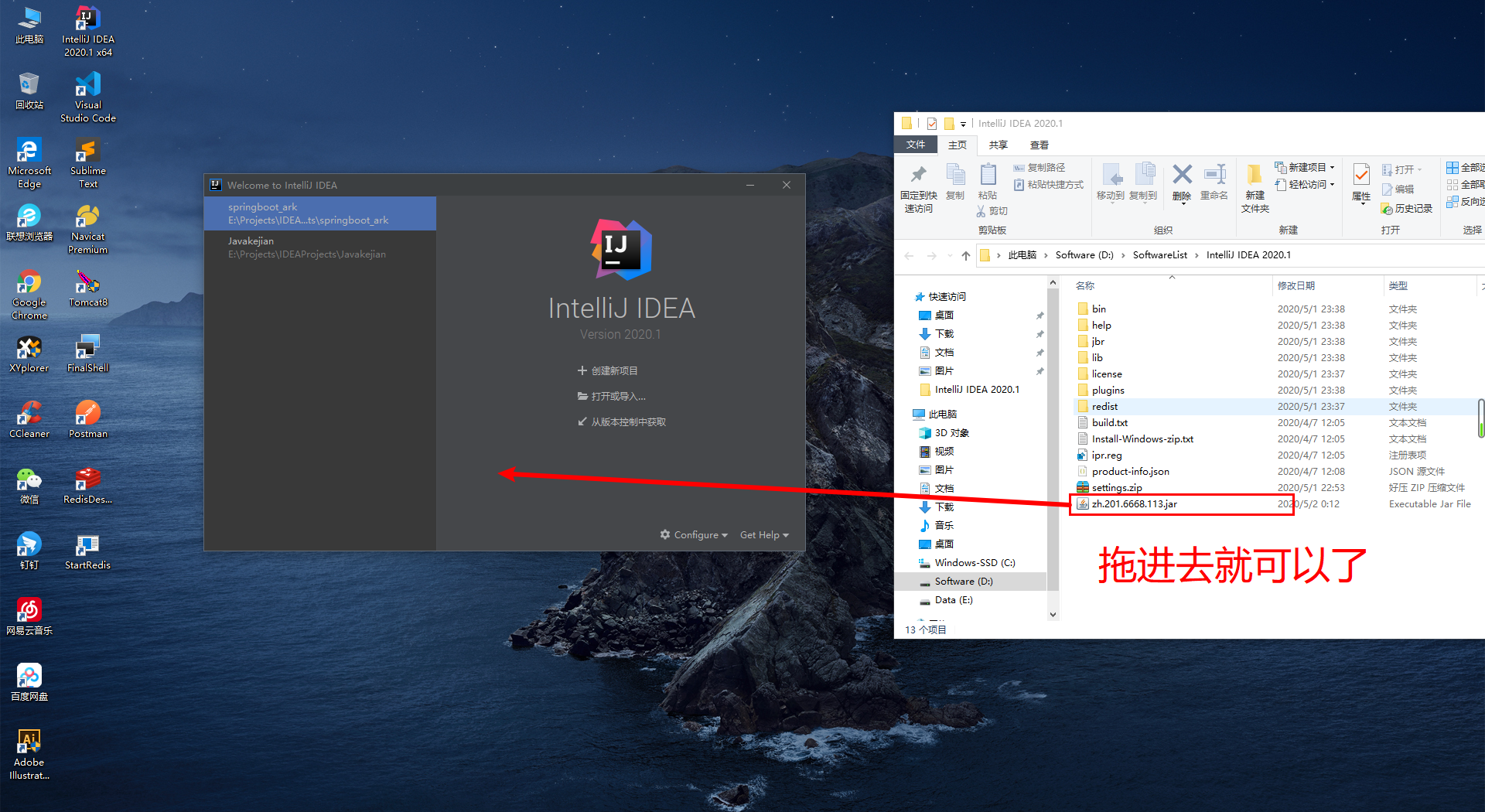Select the CCleaner desktop icon

click(29, 420)
